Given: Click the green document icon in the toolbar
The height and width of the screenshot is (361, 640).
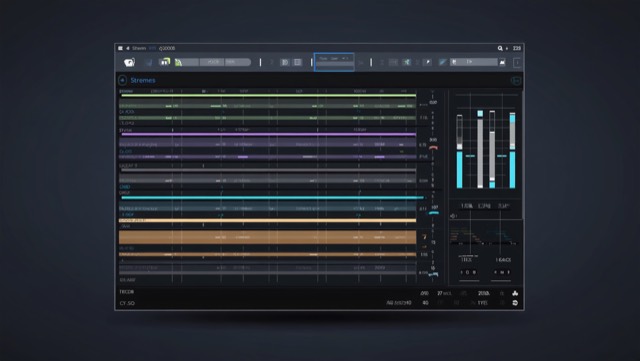Looking at the screenshot, I should (x=178, y=62).
